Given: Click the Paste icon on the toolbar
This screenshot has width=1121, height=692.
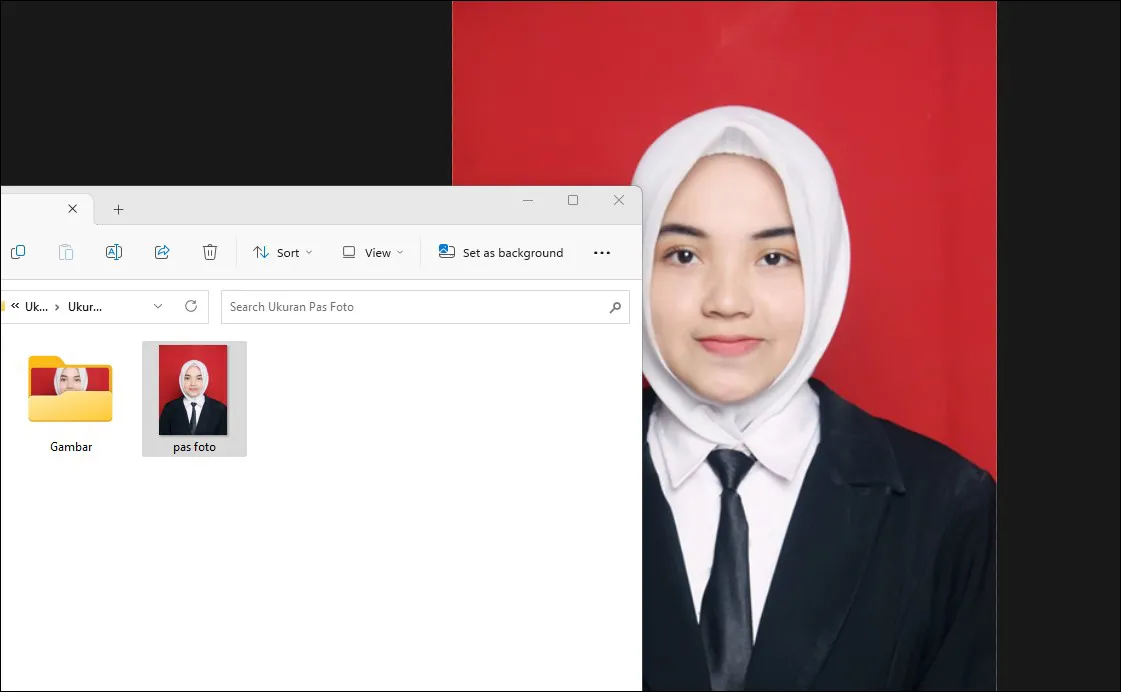Looking at the screenshot, I should 65,252.
